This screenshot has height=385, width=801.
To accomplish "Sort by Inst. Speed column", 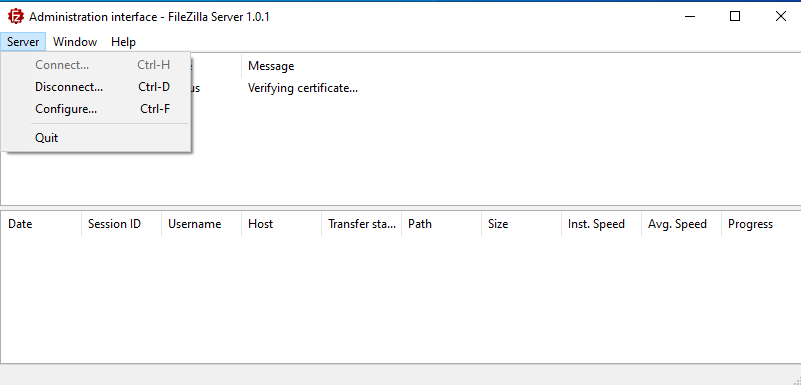I will click(601, 224).
